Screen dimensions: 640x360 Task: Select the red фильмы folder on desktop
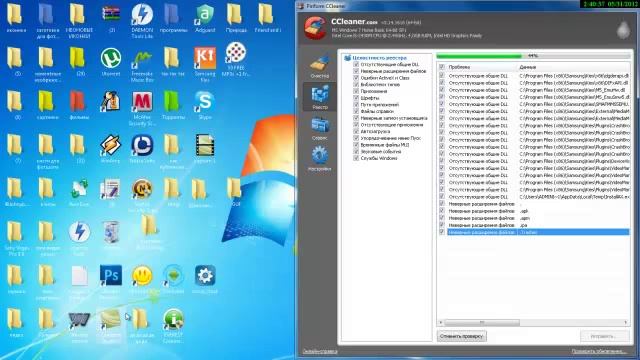[79, 105]
